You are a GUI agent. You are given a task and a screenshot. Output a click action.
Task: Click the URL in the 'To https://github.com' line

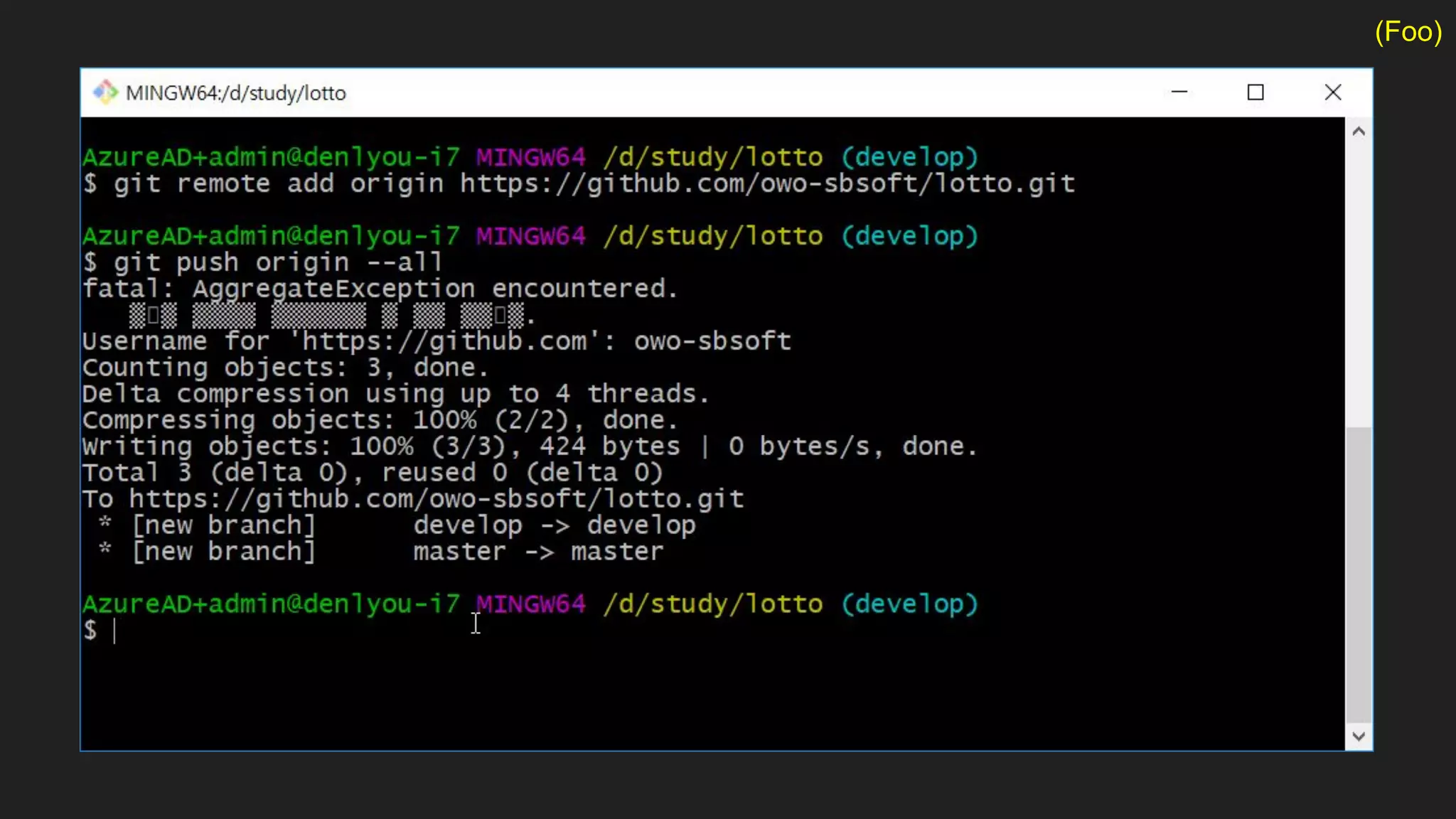click(436, 499)
